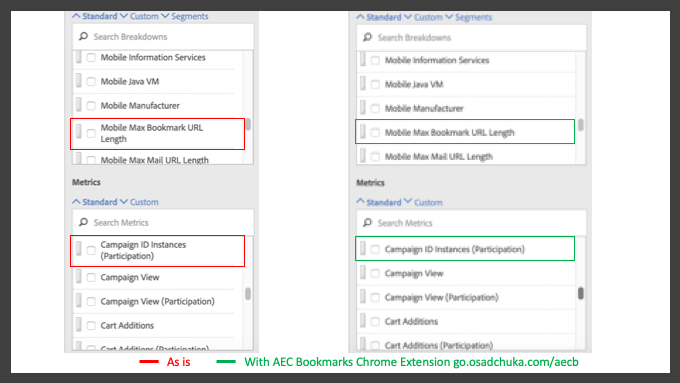Expand Segments section in right panel
Viewport: 680px width, 383px height.
(469, 17)
